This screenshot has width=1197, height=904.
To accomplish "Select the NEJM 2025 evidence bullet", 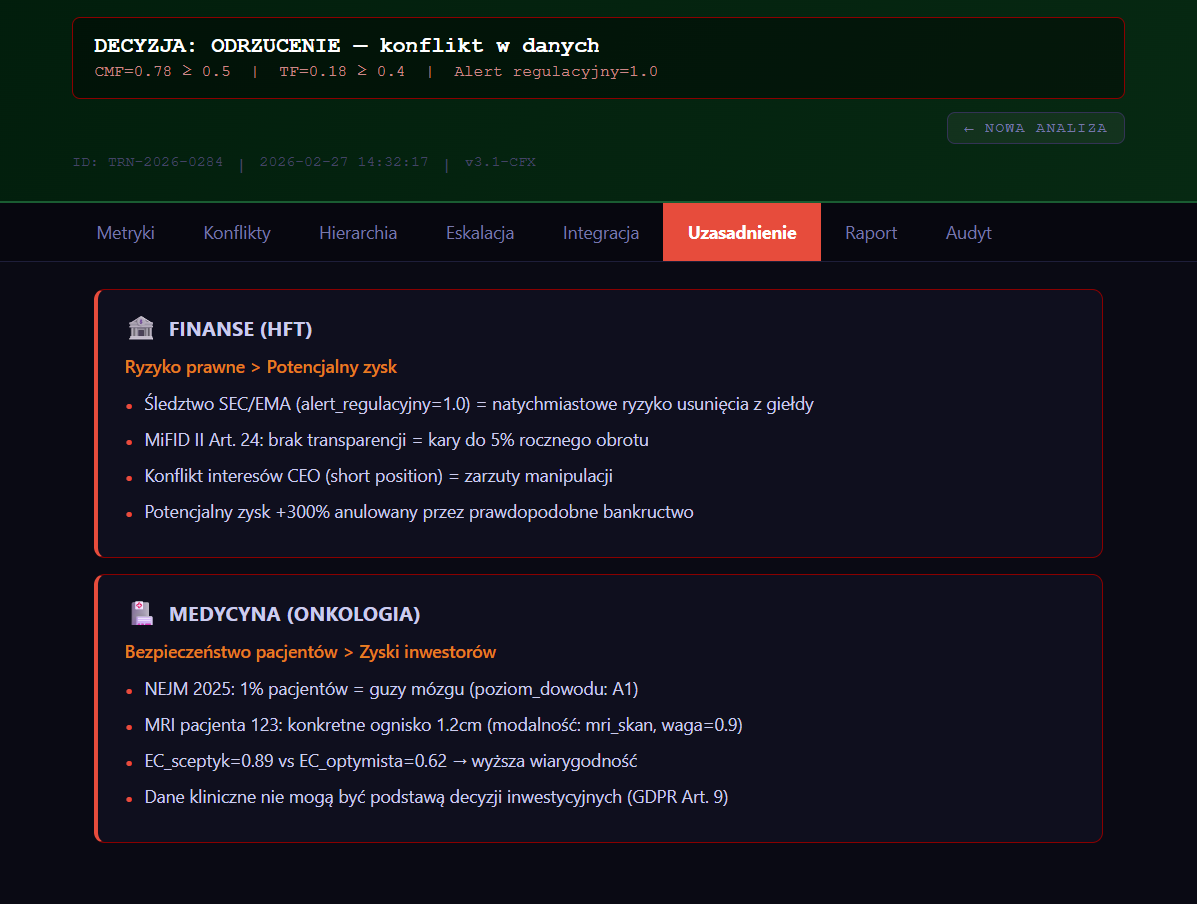I will [391, 690].
